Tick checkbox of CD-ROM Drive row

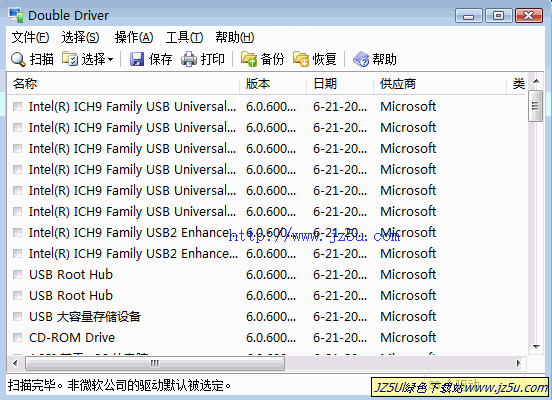pos(17,337)
